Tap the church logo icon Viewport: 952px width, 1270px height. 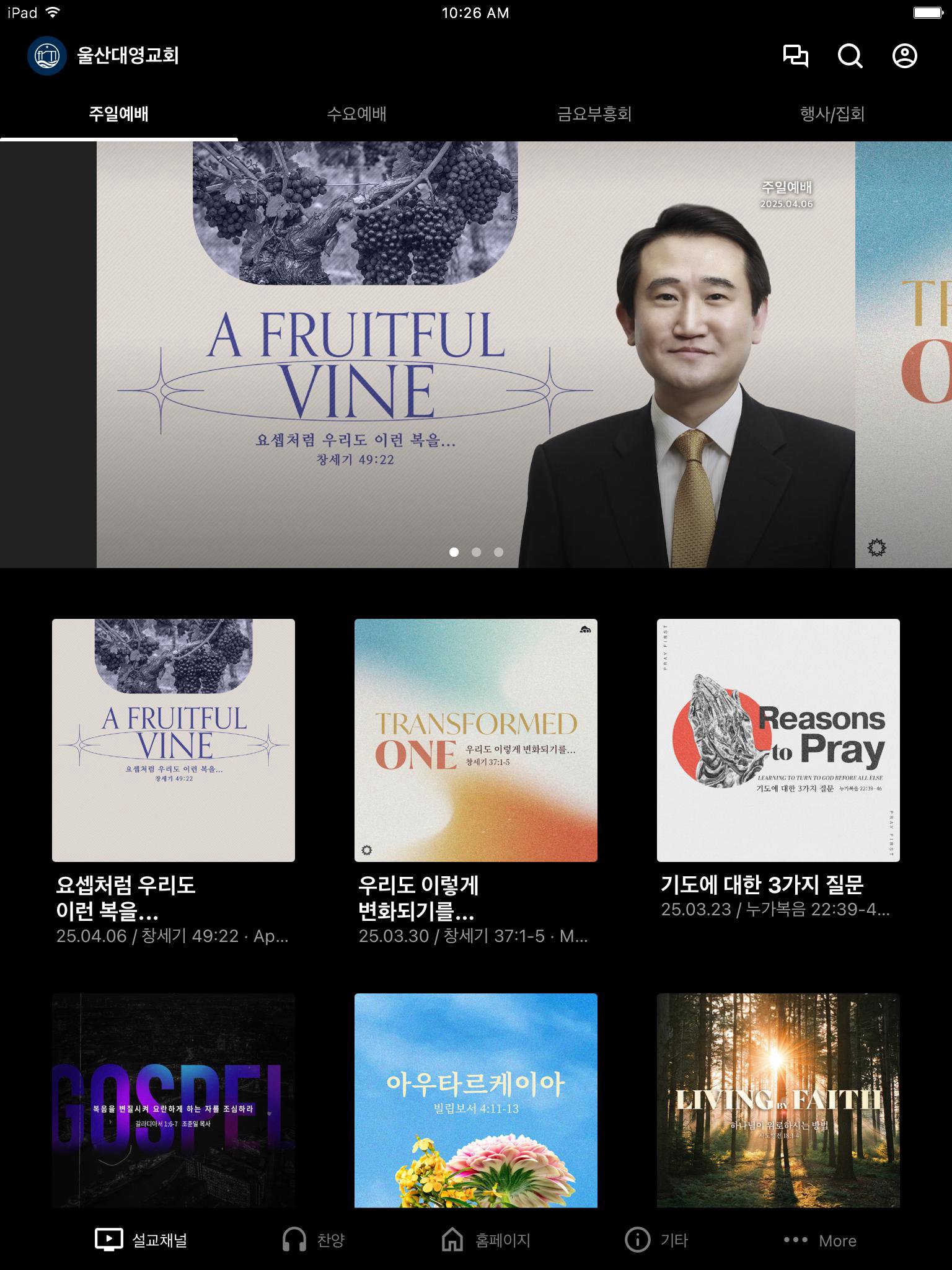[x=47, y=56]
